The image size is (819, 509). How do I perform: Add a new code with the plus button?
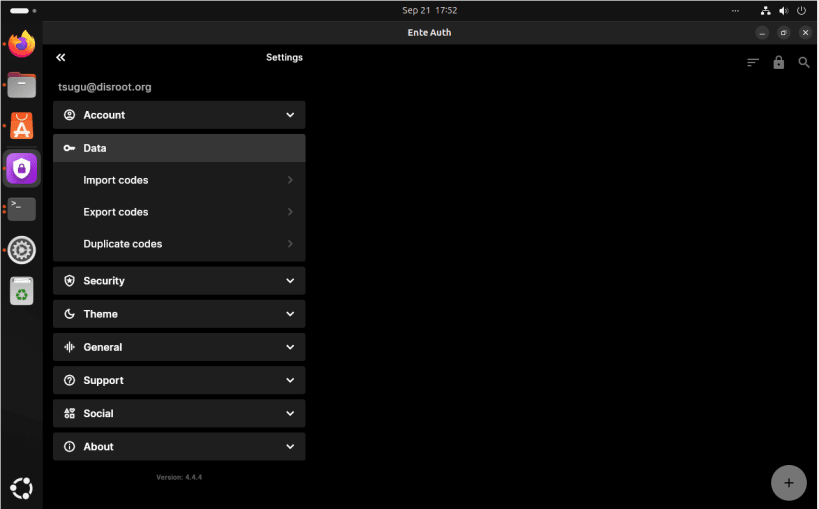(789, 483)
